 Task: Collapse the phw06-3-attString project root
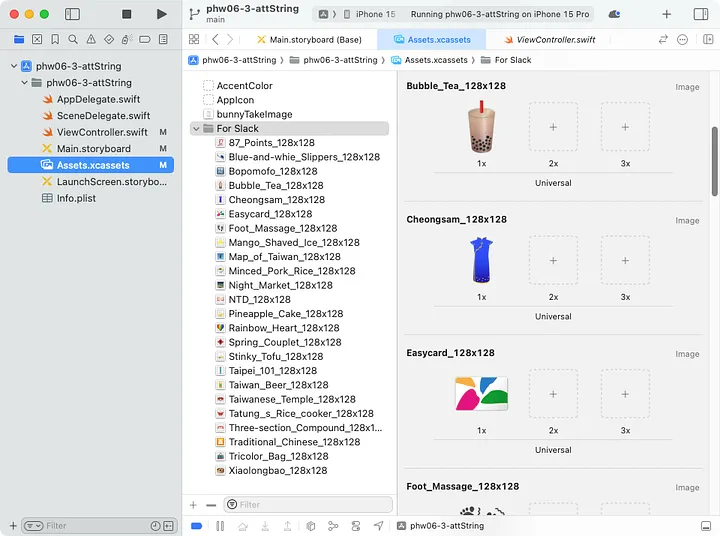[x=14, y=66]
